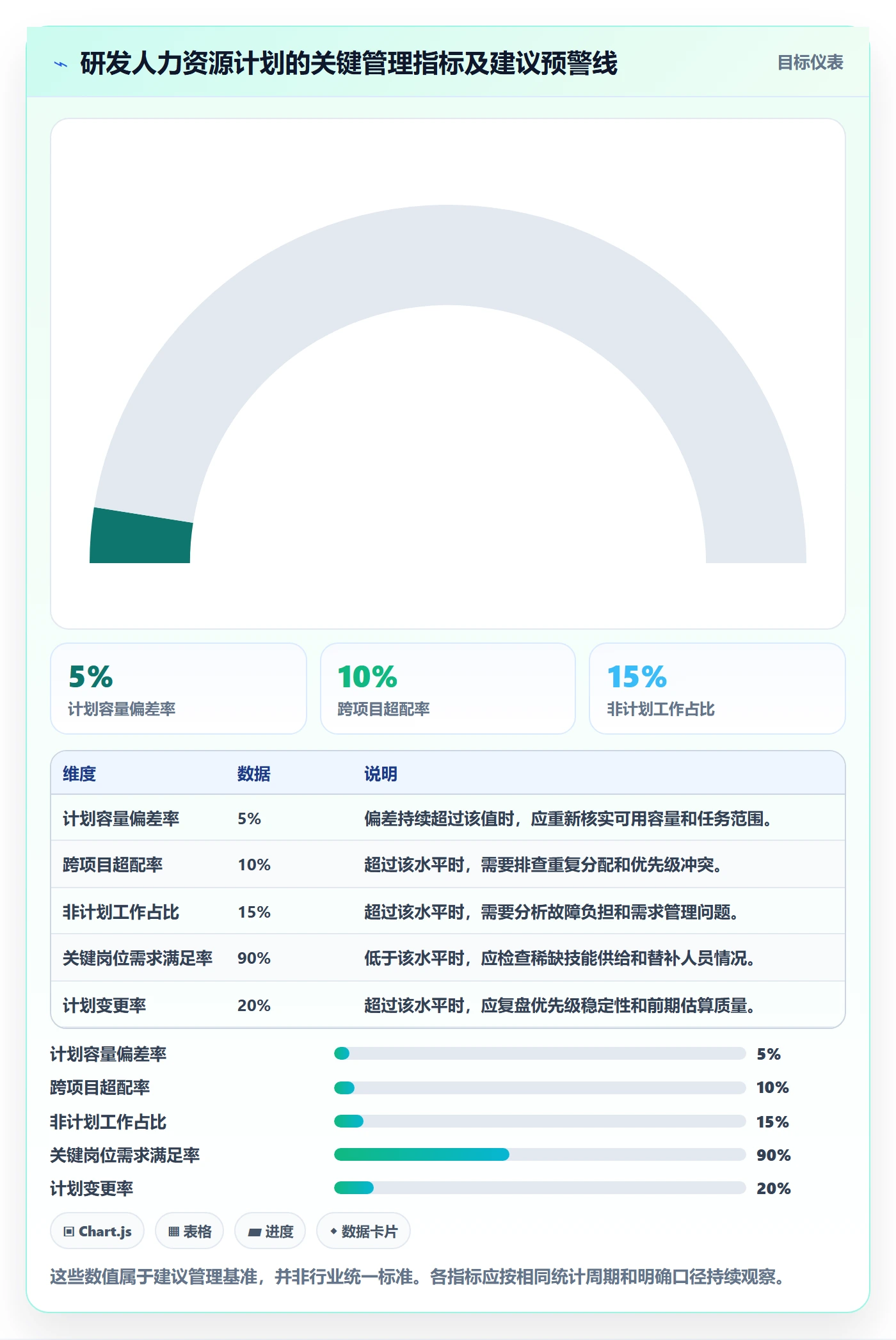896x1340 pixels.
Task: Click the 关键岗位需求满足率 table row name
Action: click(138, 958)
